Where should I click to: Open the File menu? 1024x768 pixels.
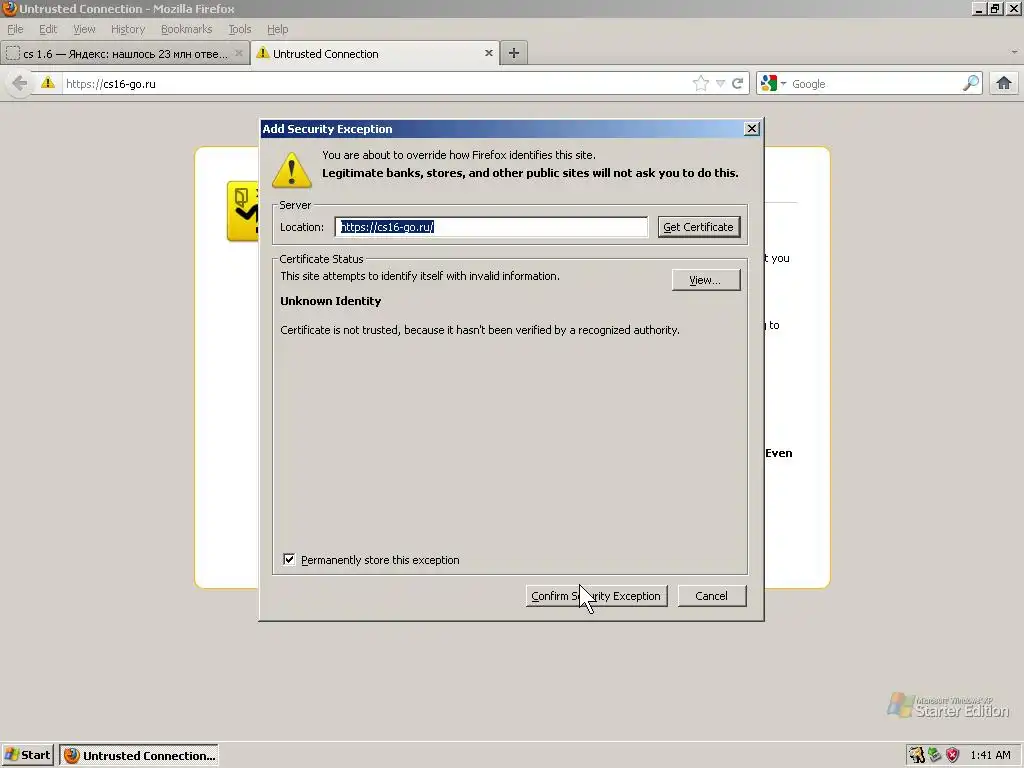pos(15,29)
